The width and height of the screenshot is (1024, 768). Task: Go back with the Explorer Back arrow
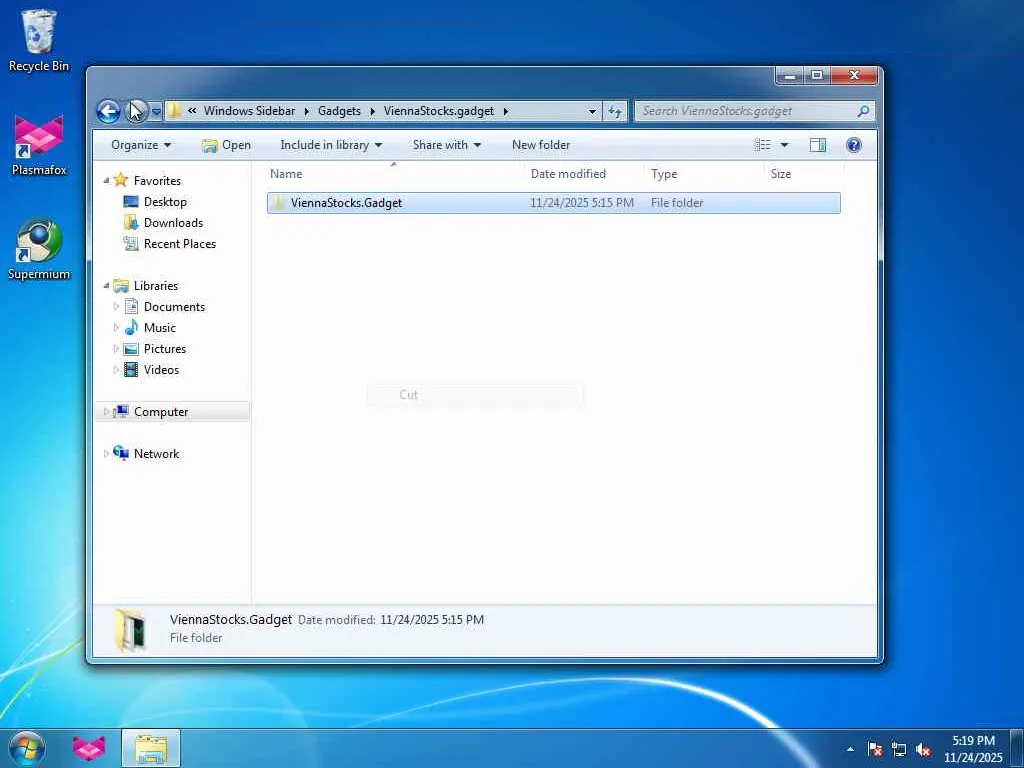108,111
